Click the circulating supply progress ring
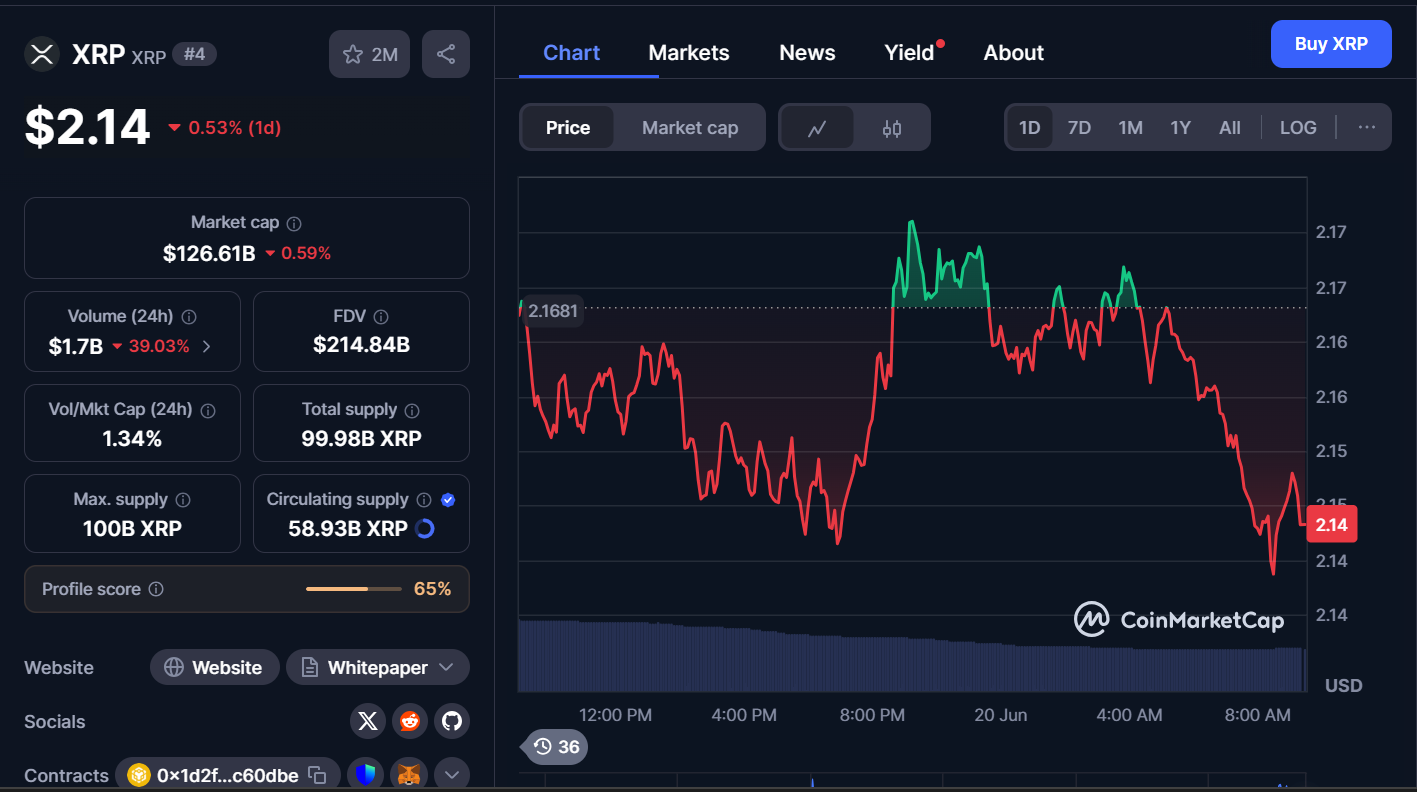 click(x=425, y=528)
